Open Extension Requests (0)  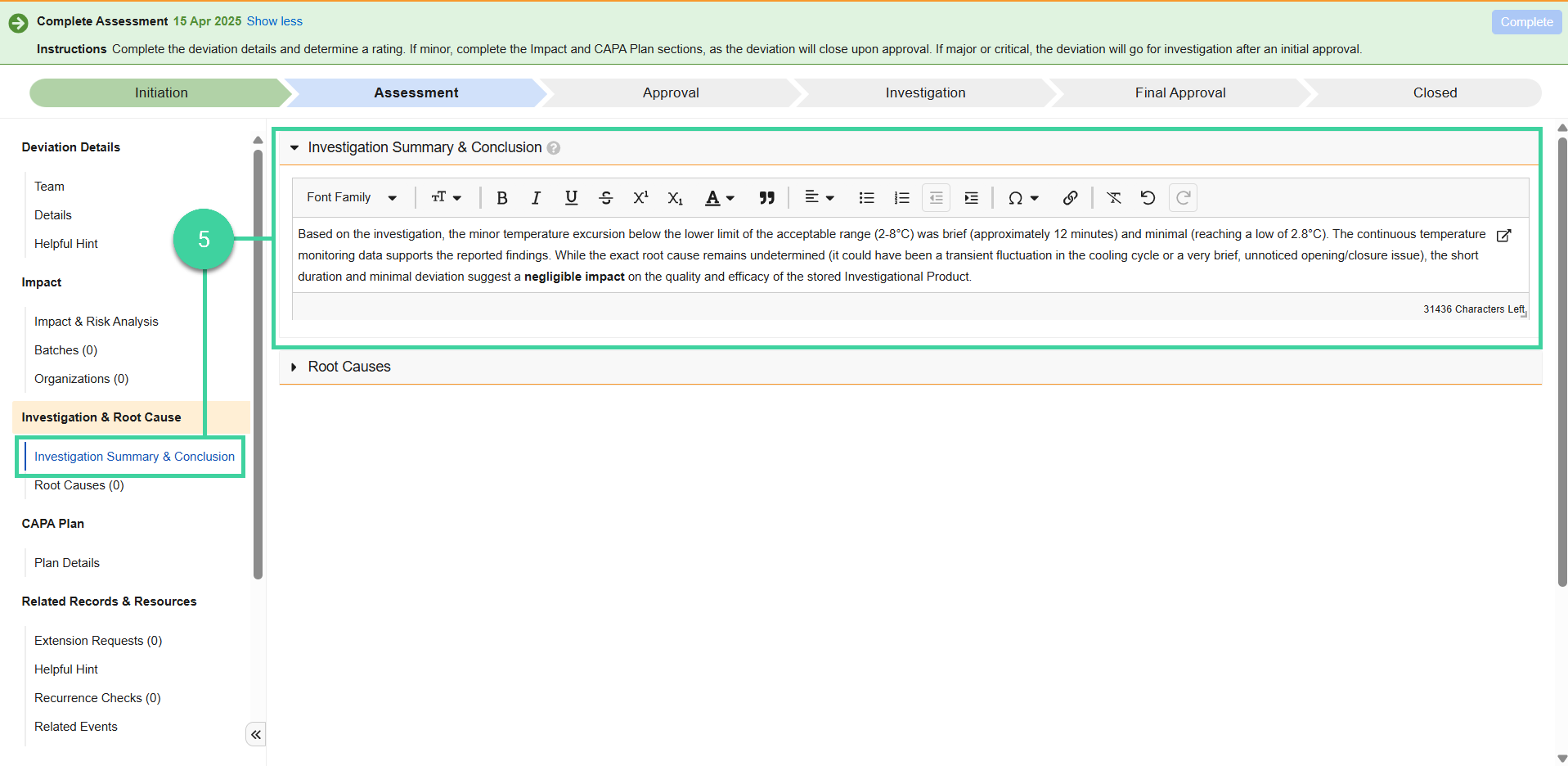[x=98, y=641]
